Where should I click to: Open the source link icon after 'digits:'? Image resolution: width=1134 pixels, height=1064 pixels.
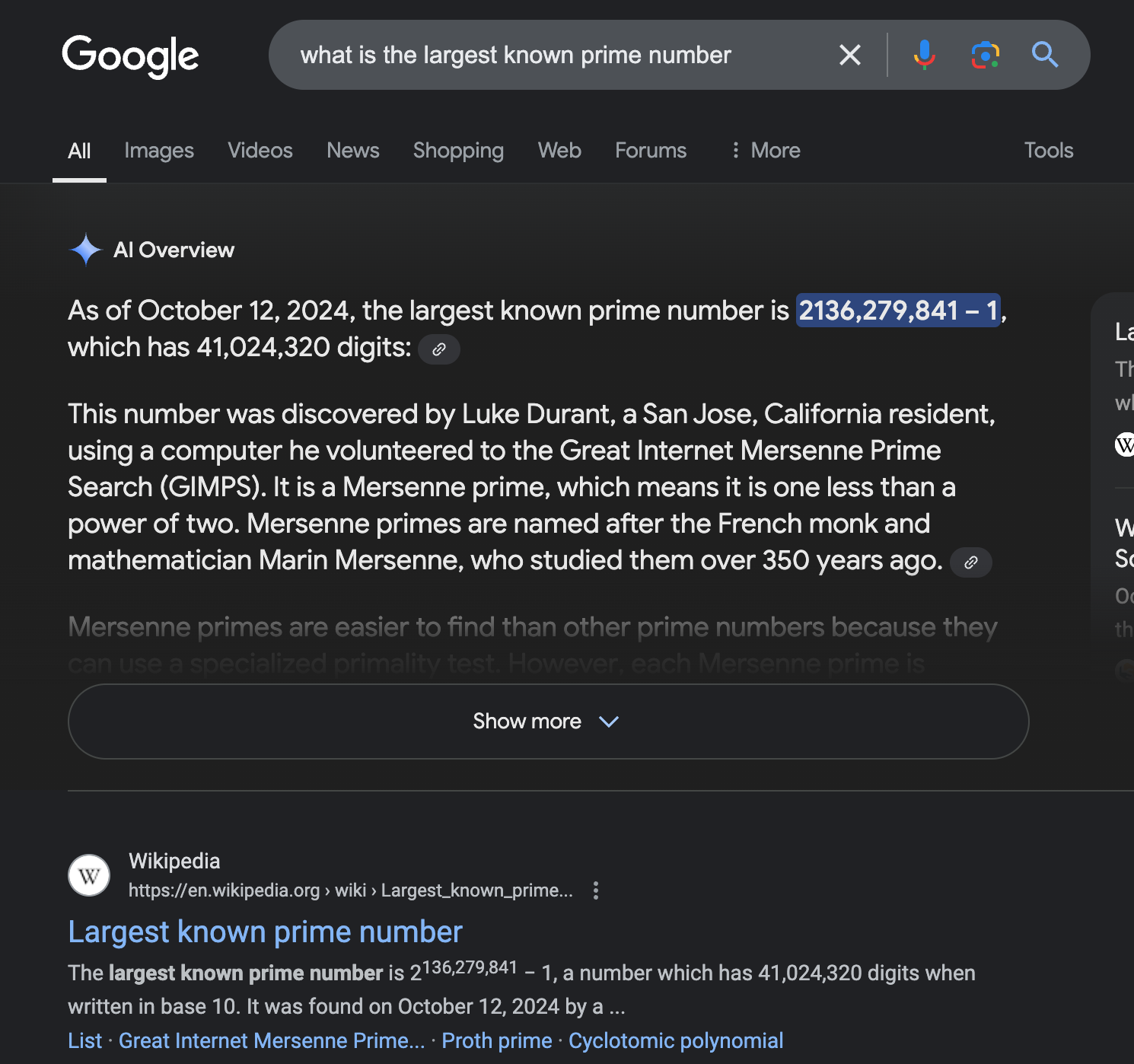[x=439, y=349]
